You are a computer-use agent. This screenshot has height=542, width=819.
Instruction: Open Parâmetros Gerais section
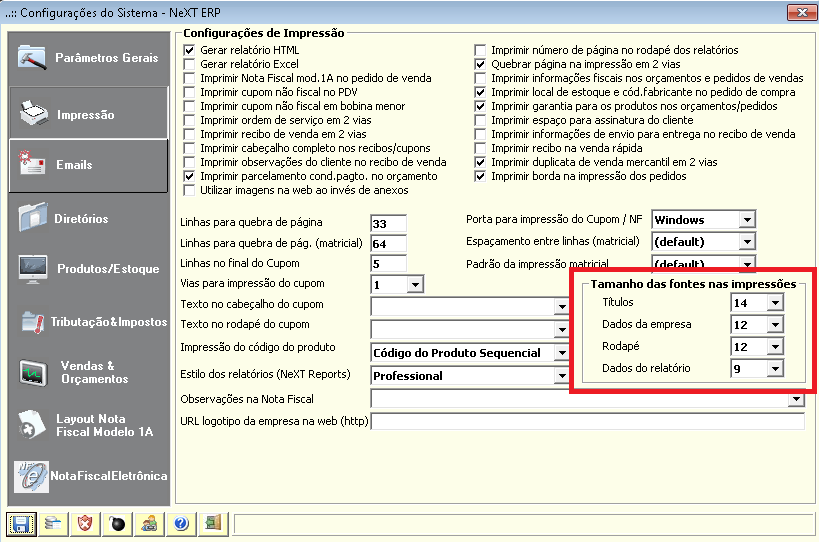tap(89, 57)
